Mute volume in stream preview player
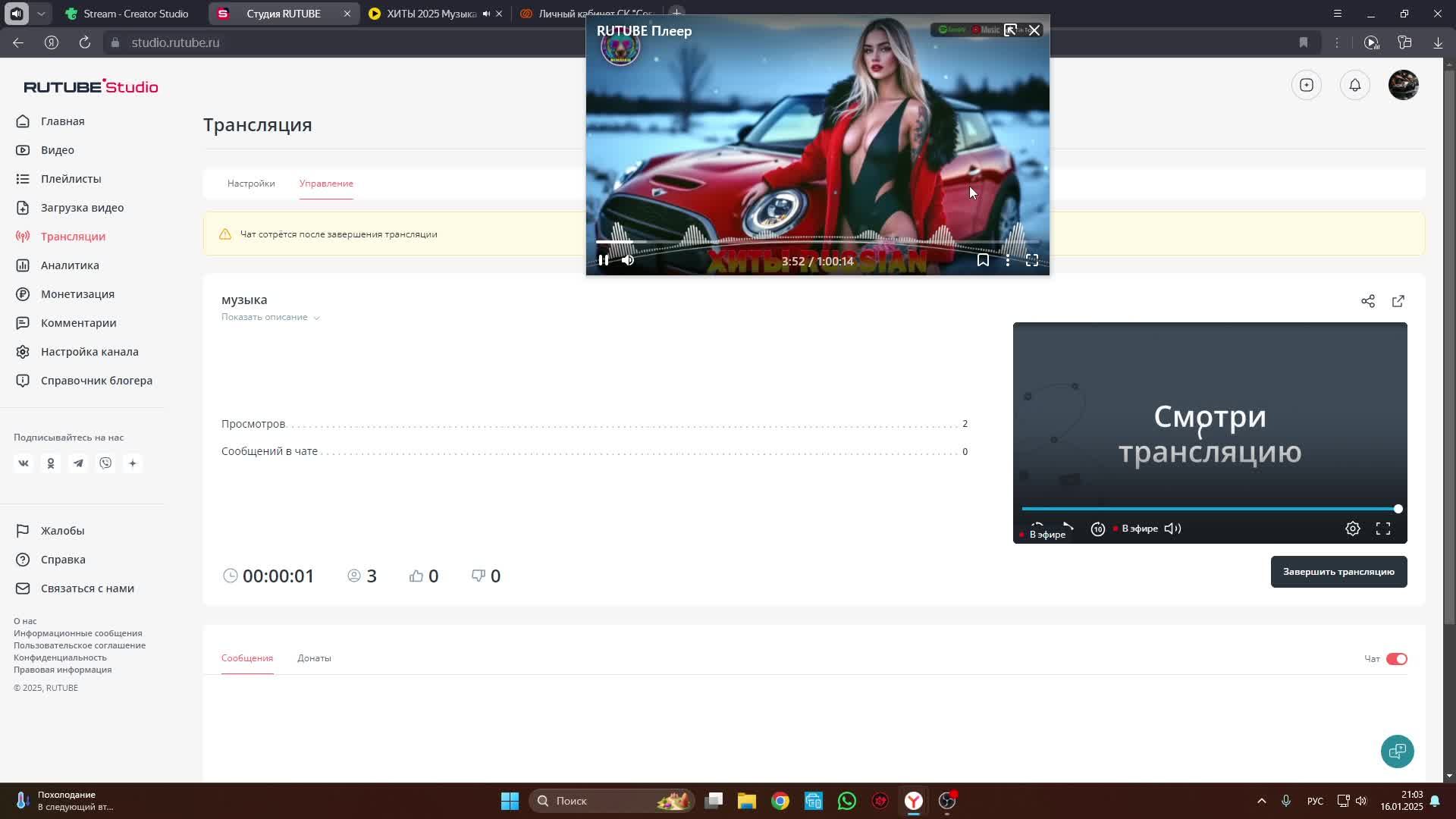The width and height of the screenshot is (1456, 819). pos(1172,529)
